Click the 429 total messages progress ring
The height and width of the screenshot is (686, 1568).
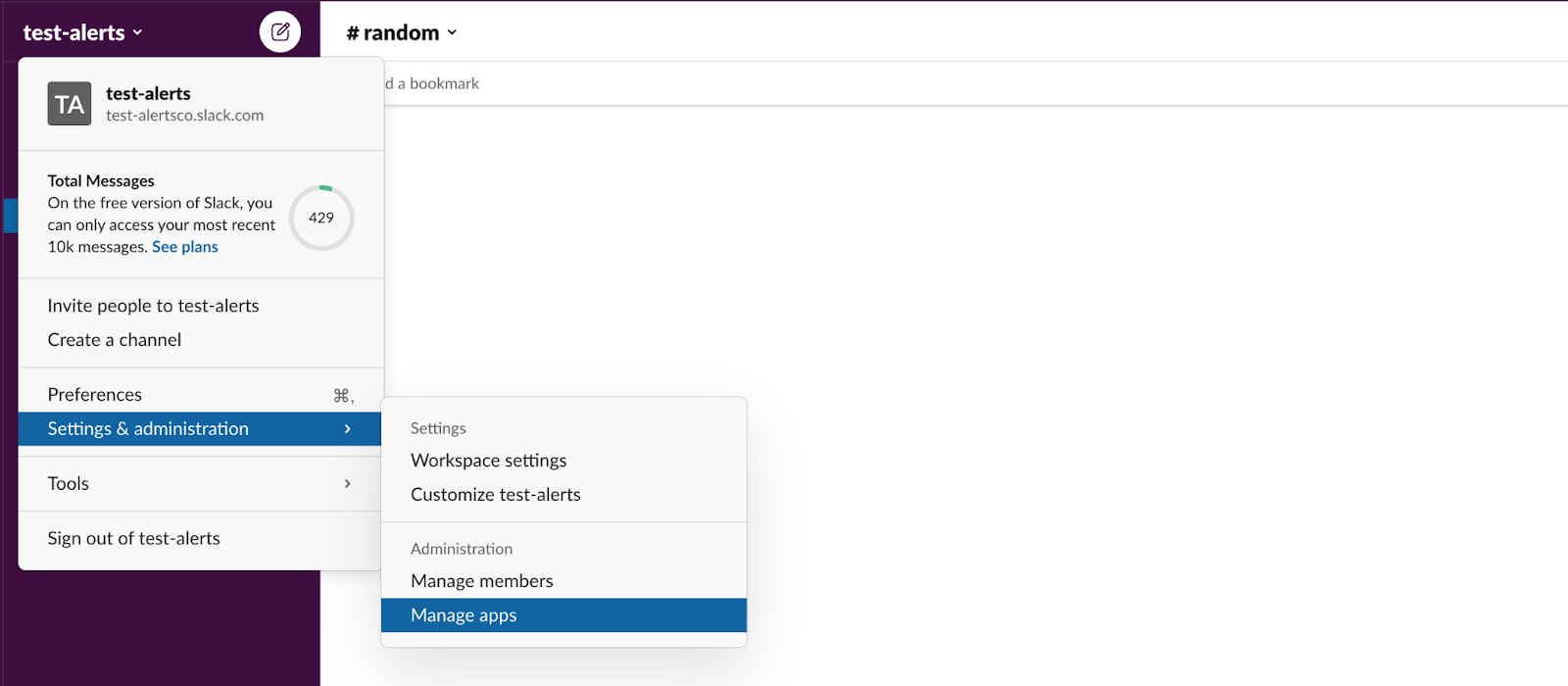pos(321,218)
